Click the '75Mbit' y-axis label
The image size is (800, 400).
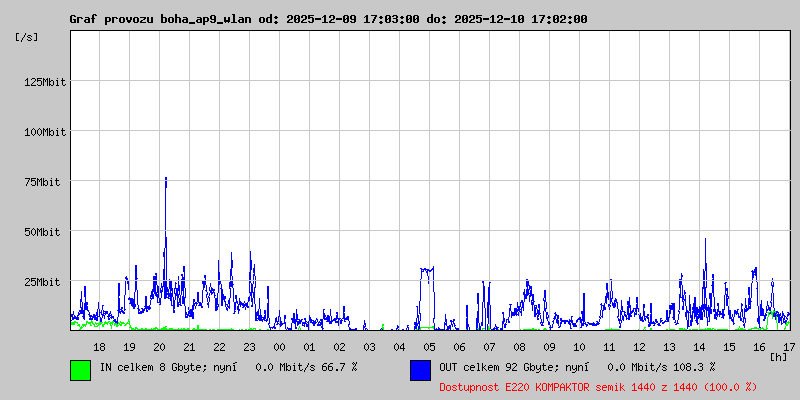[42, 182]
